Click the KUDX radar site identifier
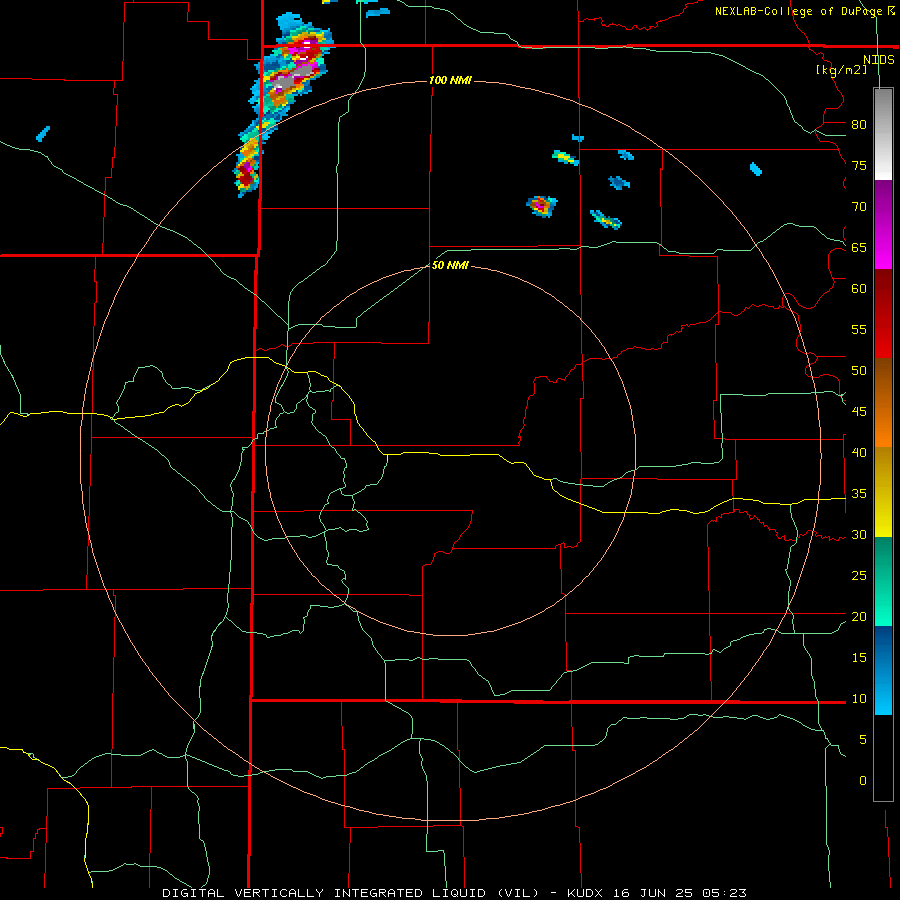900x900 pixels. click(585, 893)
